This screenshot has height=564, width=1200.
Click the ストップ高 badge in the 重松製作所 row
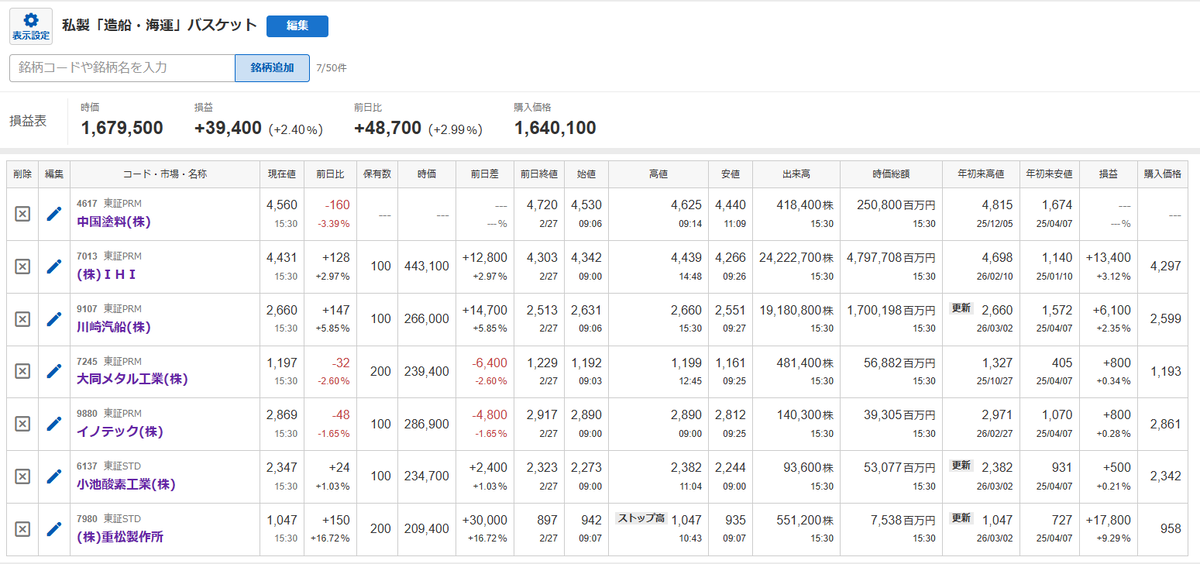point(642,519)
